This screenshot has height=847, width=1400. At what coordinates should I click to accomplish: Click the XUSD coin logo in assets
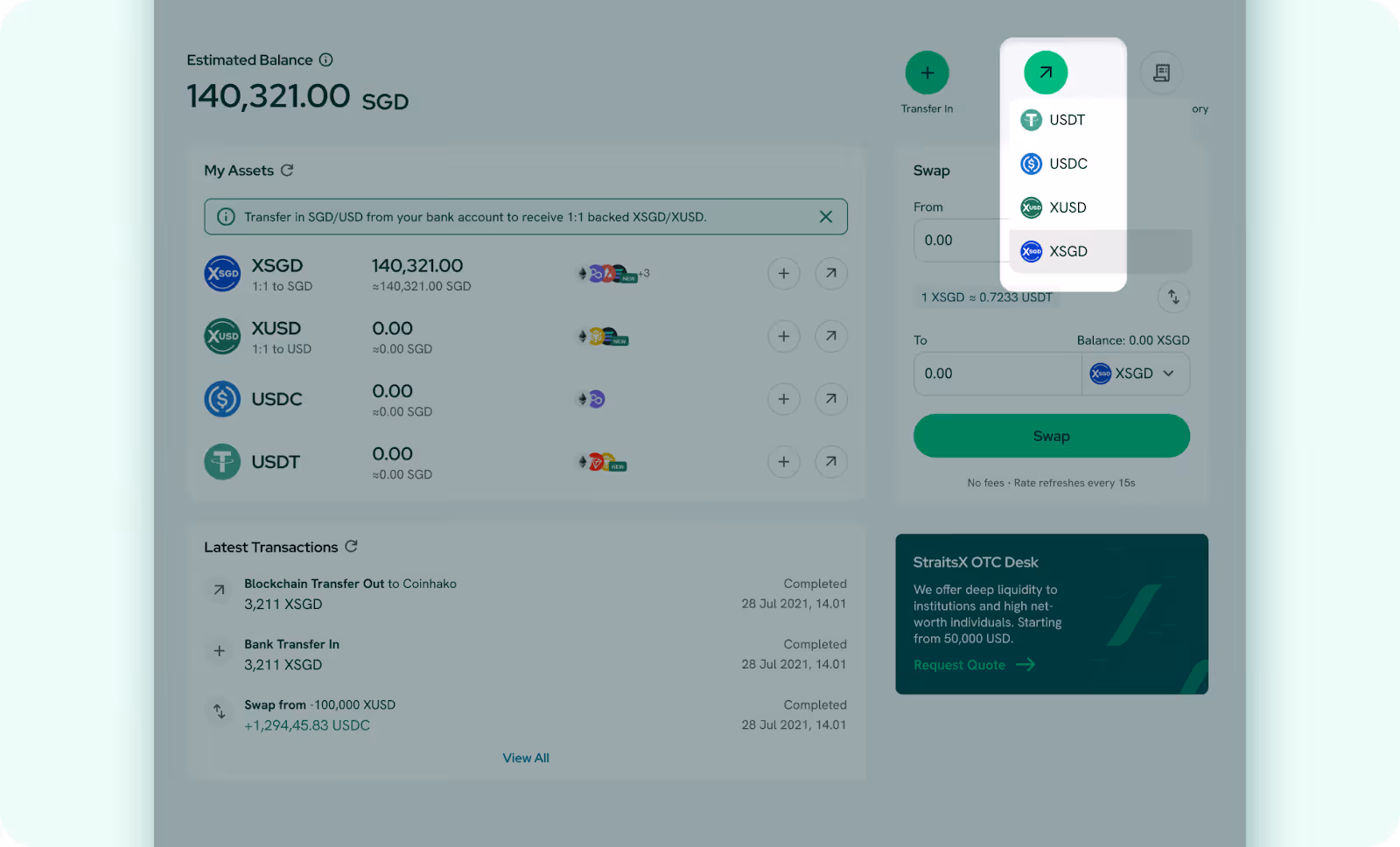[222, 336]
